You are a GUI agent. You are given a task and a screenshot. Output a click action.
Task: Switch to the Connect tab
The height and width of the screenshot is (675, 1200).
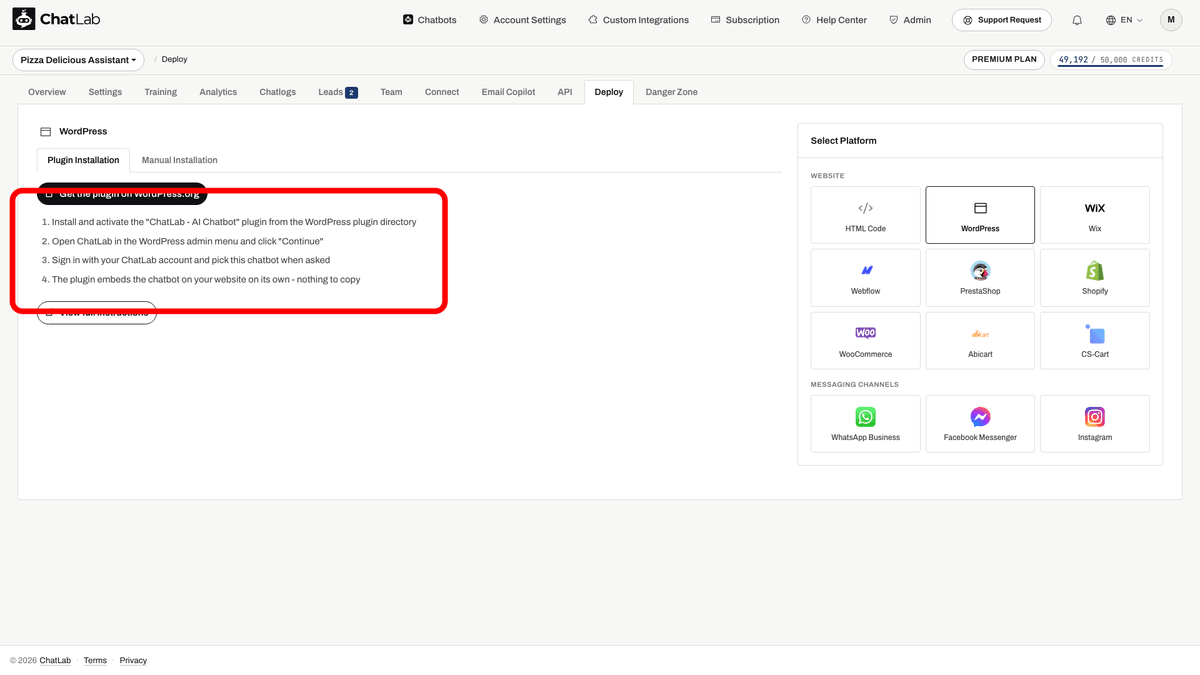point(442,92)
